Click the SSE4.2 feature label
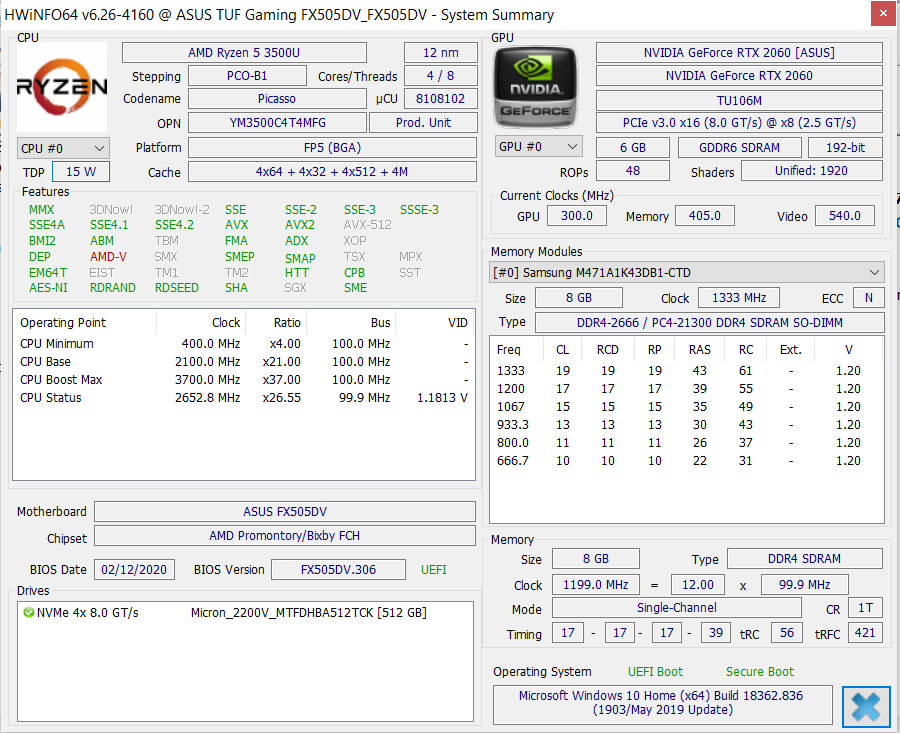900x733 pixels. pyautogui.click(x=174, y=224)
